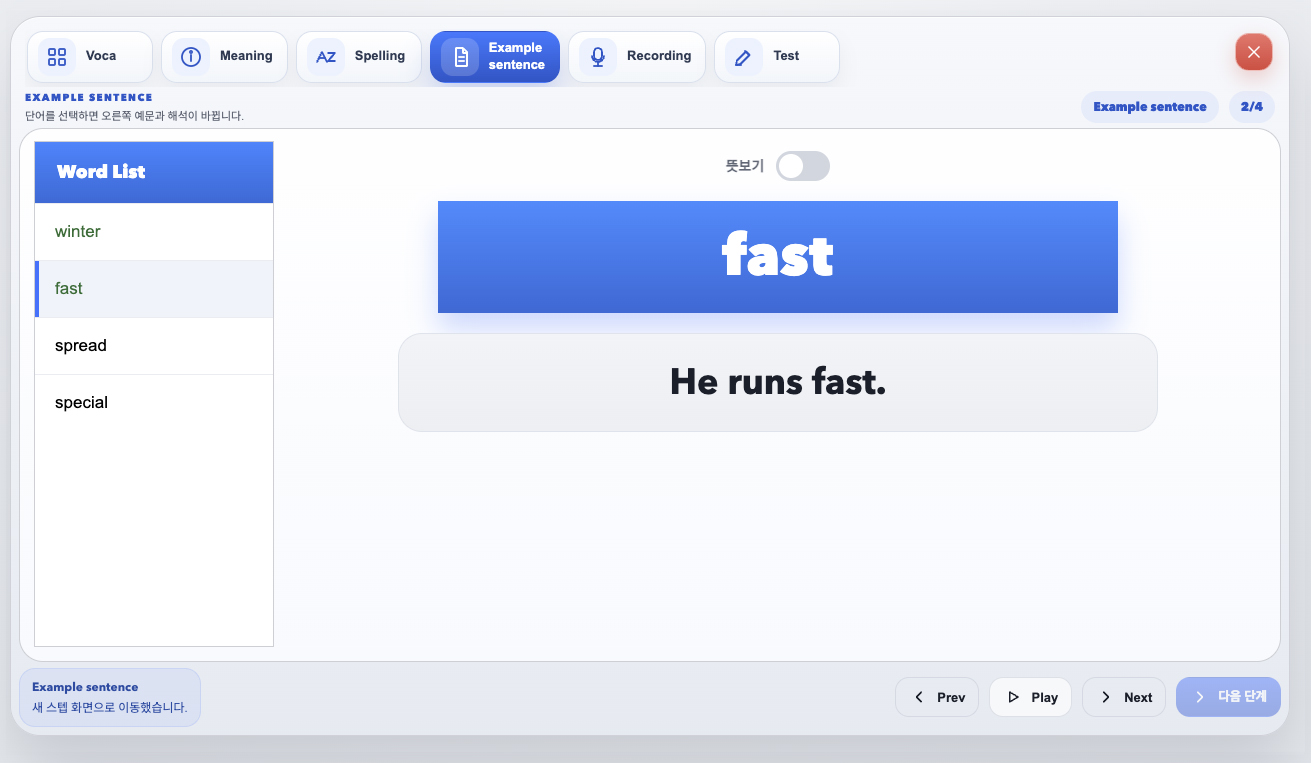Select winter in the Word List
Image resolution: width=1311 pixels, height=763 pixels.
154,232
